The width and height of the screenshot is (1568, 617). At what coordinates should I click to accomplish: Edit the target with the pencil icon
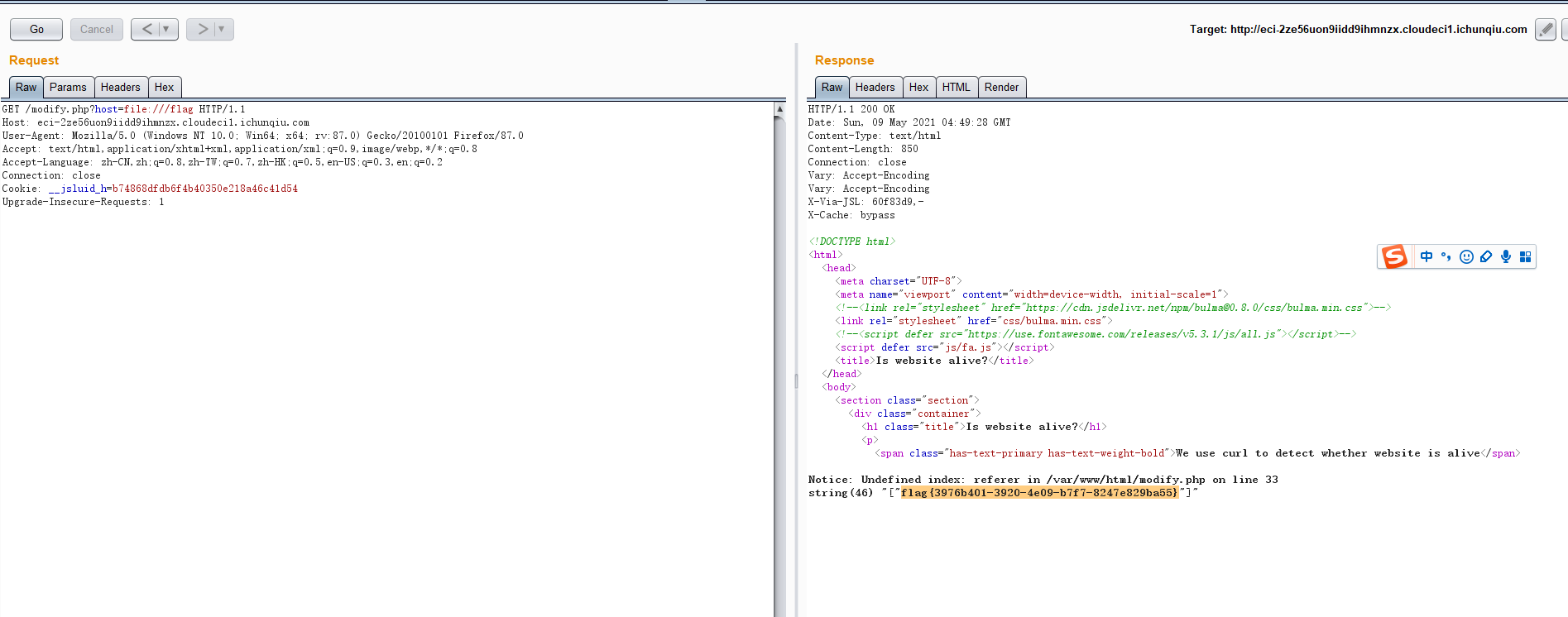1545,29
